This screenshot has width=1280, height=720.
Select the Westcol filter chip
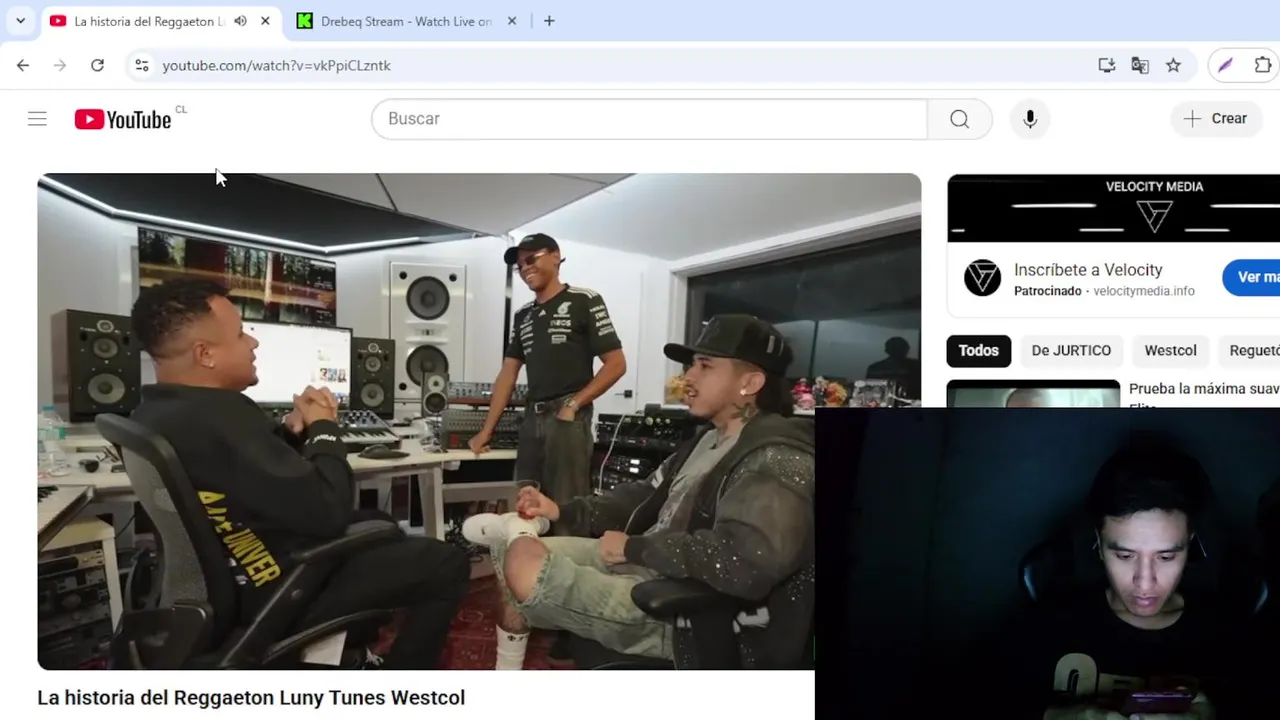tap(1170, 350)
